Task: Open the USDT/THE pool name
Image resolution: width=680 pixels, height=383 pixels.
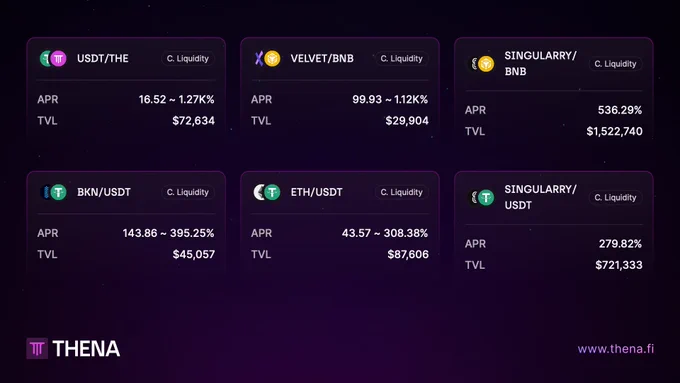Action: coord(103,59)
